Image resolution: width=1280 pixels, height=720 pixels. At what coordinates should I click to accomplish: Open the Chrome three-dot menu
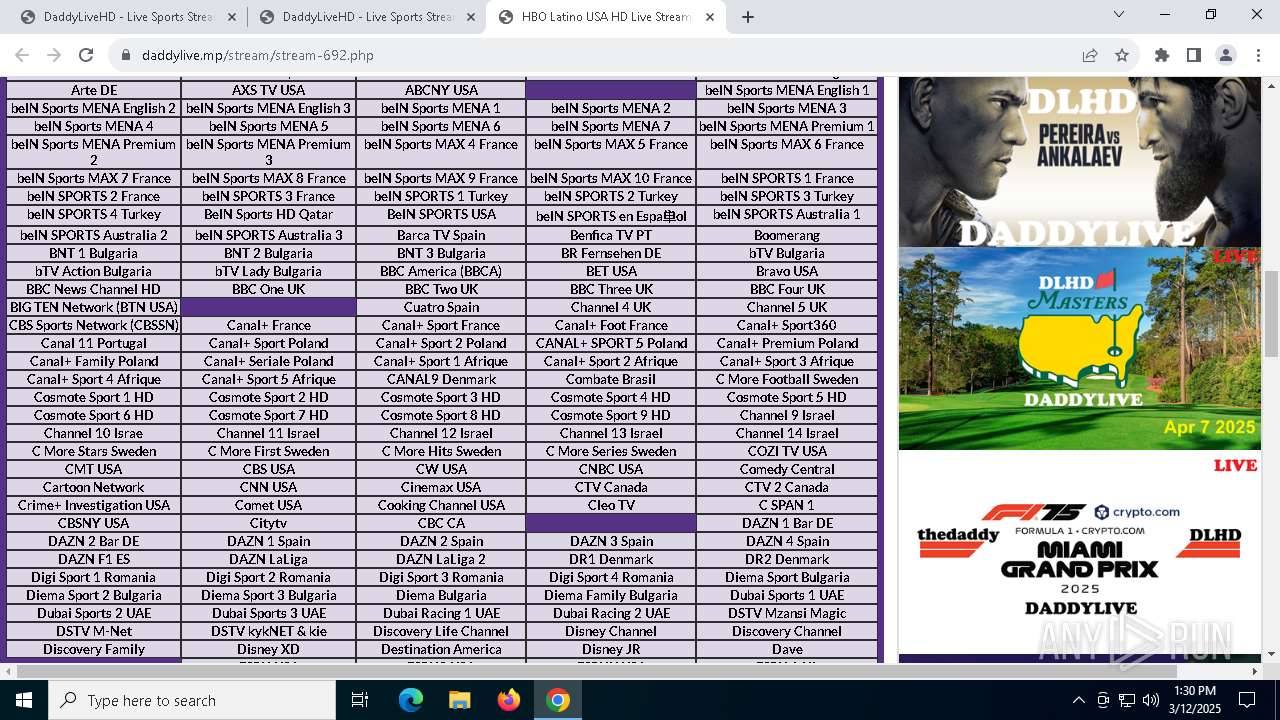[1257, 55]
